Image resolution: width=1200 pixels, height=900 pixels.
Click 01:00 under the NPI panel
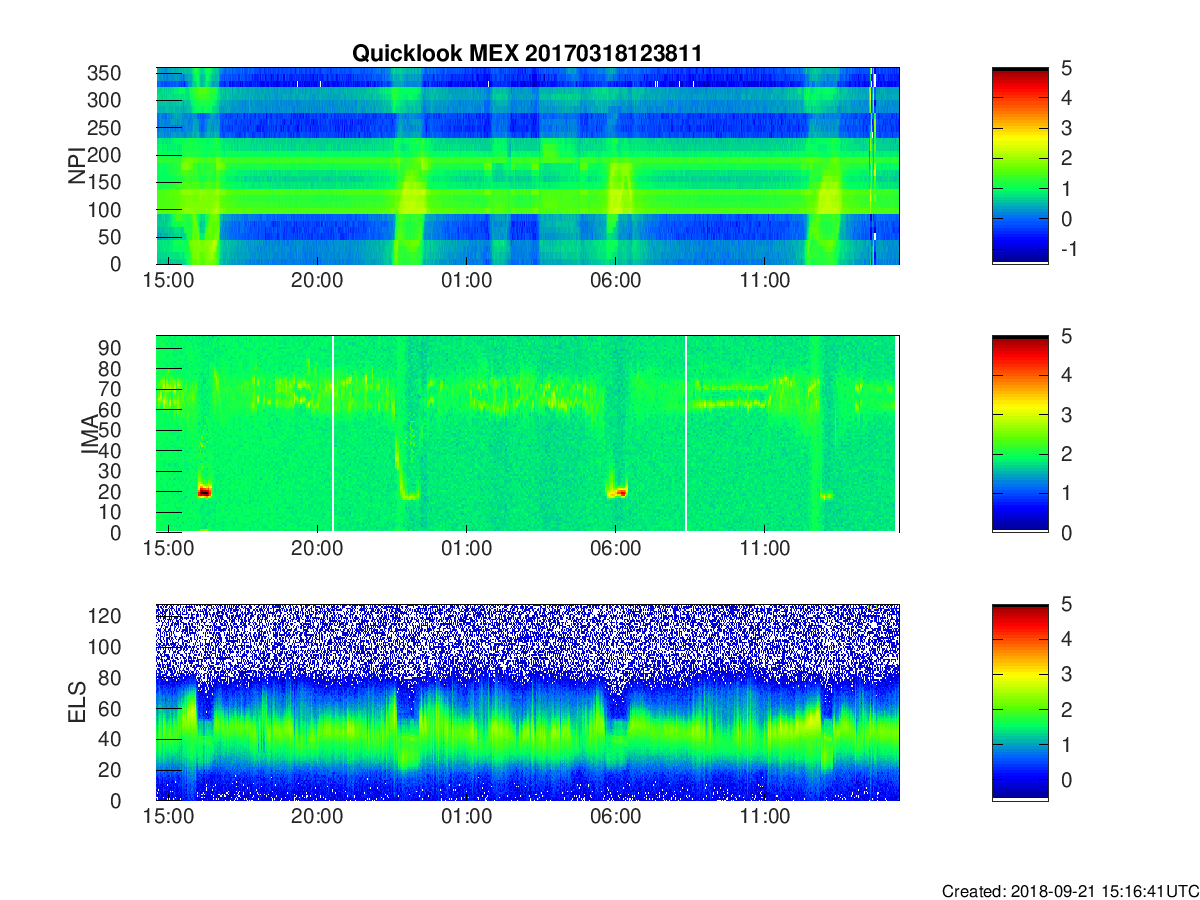(x=466, y=281)
